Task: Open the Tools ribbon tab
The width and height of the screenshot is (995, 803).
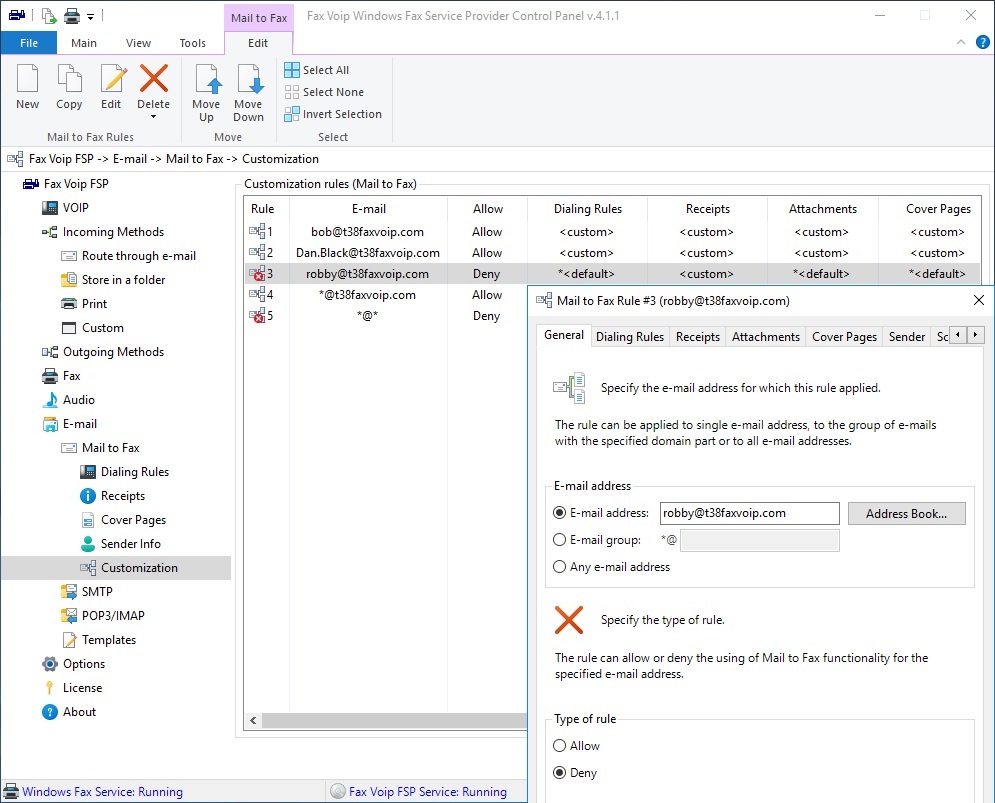Action: click(192, 43)
